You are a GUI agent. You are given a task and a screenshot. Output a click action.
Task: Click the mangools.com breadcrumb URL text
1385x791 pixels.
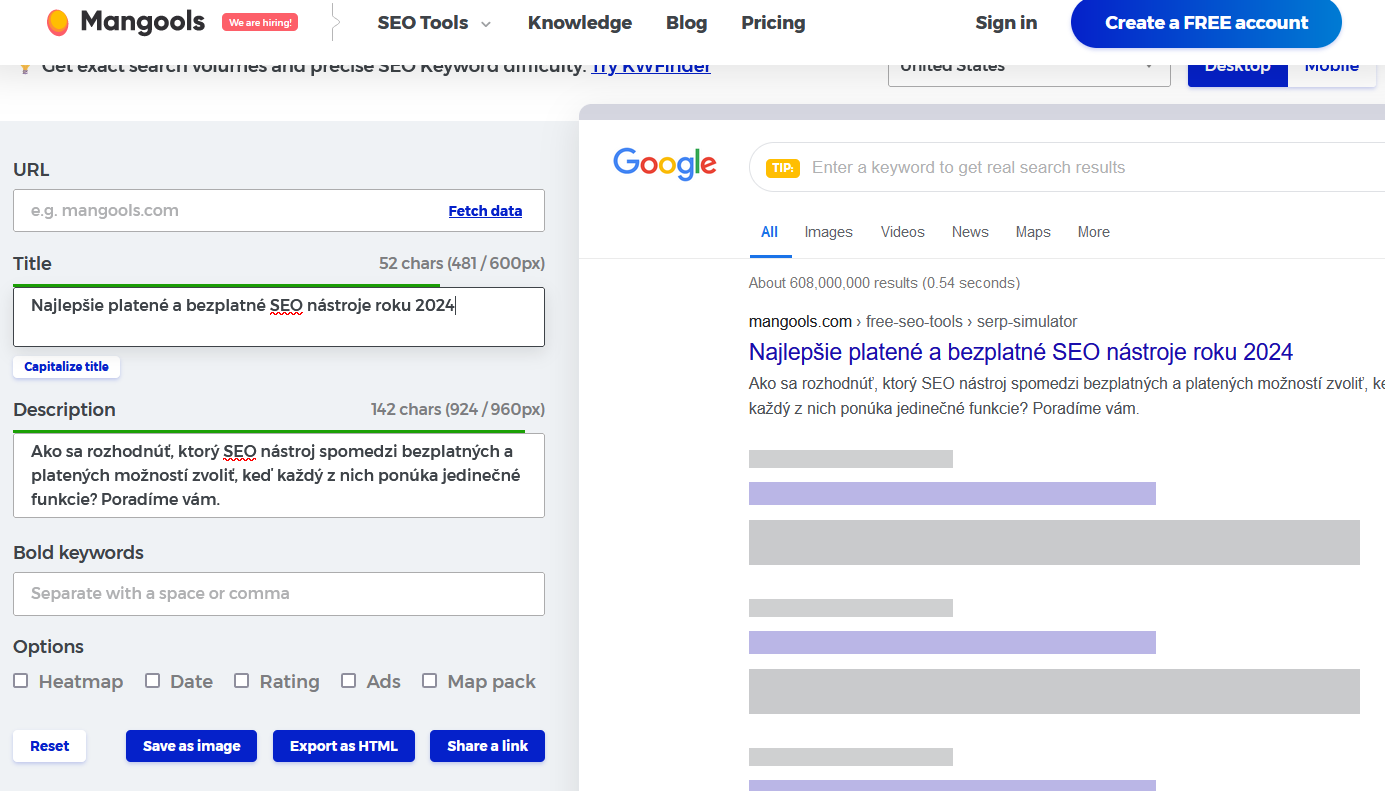(800, 322)
